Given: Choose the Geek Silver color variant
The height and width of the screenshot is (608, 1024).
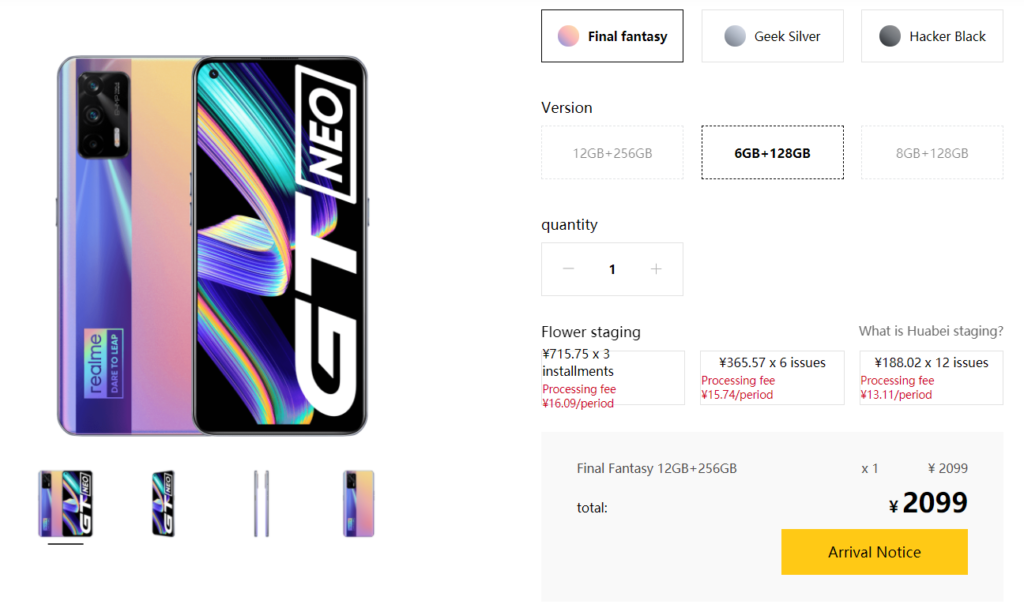Looking at the screenshot, I should 771,35.
